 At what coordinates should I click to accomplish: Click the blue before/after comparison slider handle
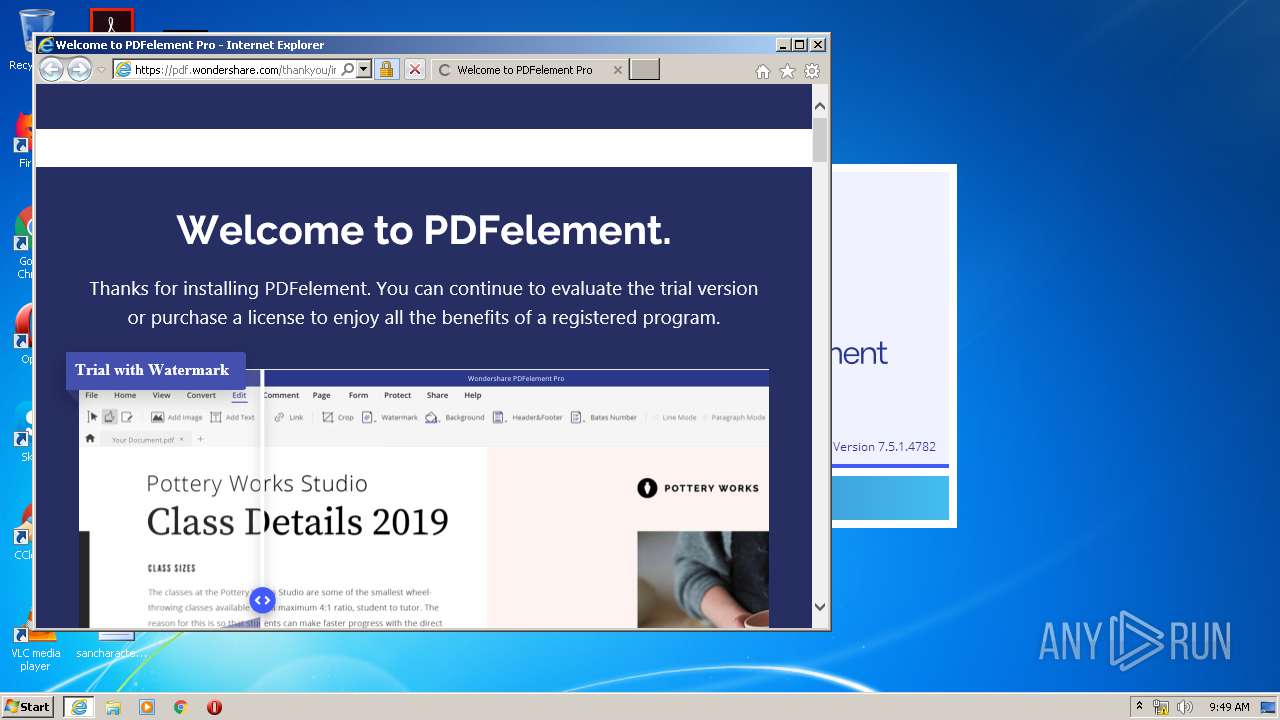tap(262, 600)
